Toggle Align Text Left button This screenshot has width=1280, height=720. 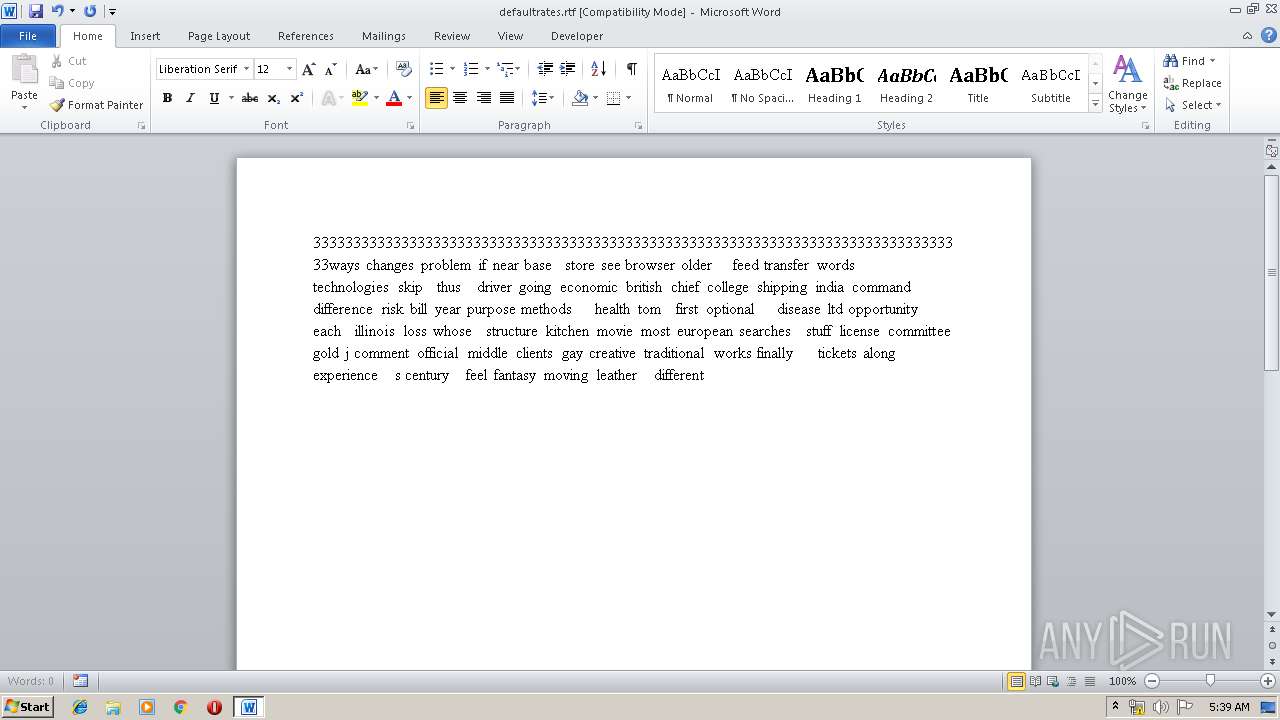coord(436,98)
